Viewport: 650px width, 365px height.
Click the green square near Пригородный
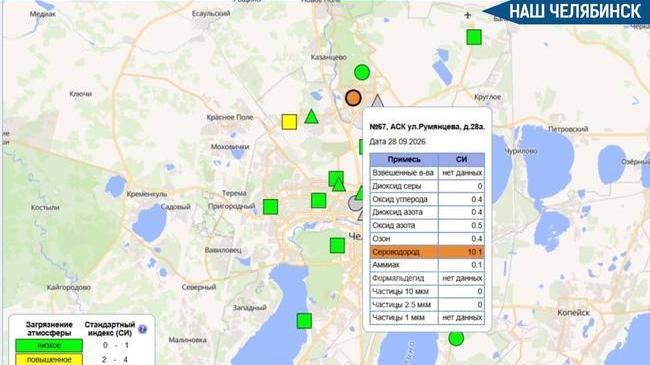pos(270,207)
